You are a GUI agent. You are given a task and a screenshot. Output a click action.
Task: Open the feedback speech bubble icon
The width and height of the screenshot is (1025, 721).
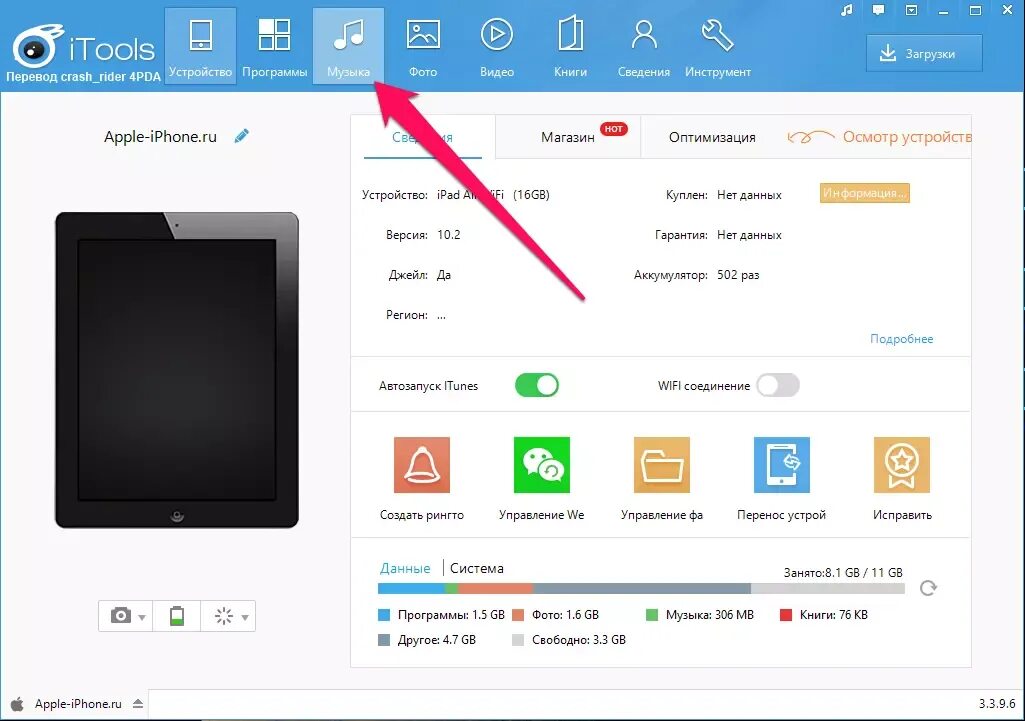coord(879,10)
